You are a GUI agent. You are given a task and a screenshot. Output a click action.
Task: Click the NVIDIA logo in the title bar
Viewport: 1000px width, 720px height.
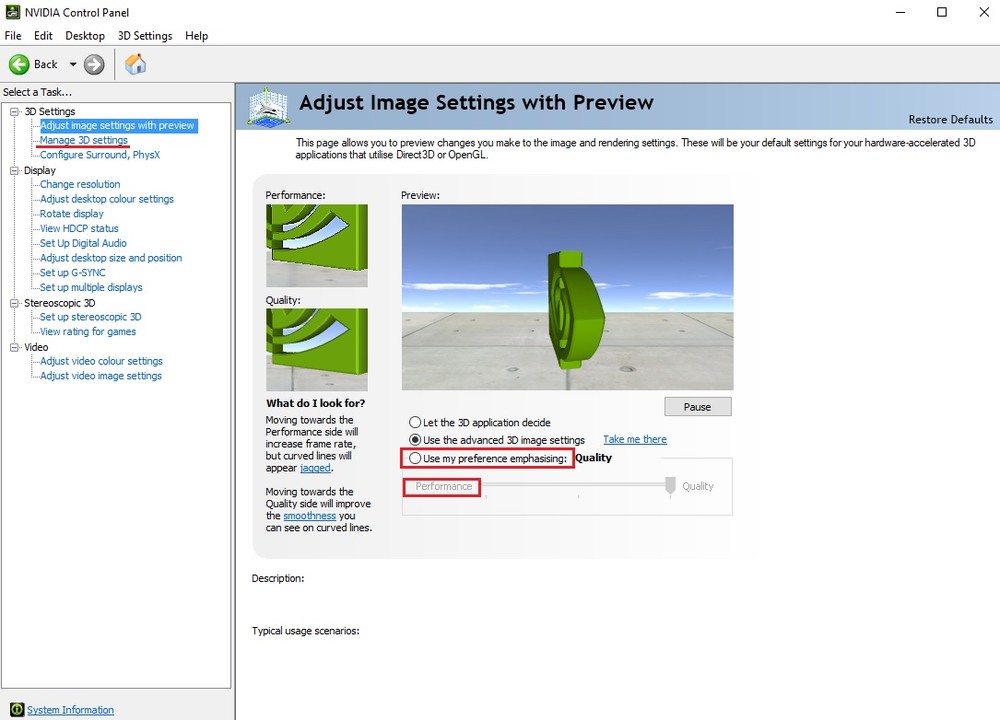click(x=11, y=12)
